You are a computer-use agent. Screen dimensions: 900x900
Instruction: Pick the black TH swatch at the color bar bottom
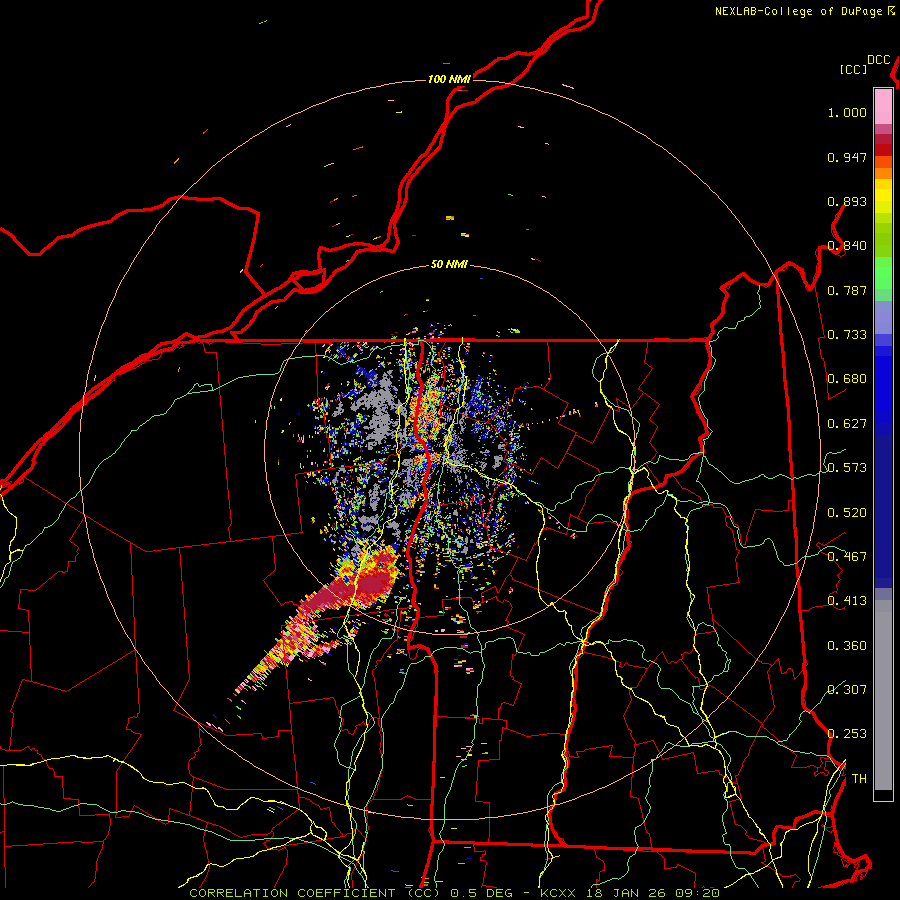[883, 795]
